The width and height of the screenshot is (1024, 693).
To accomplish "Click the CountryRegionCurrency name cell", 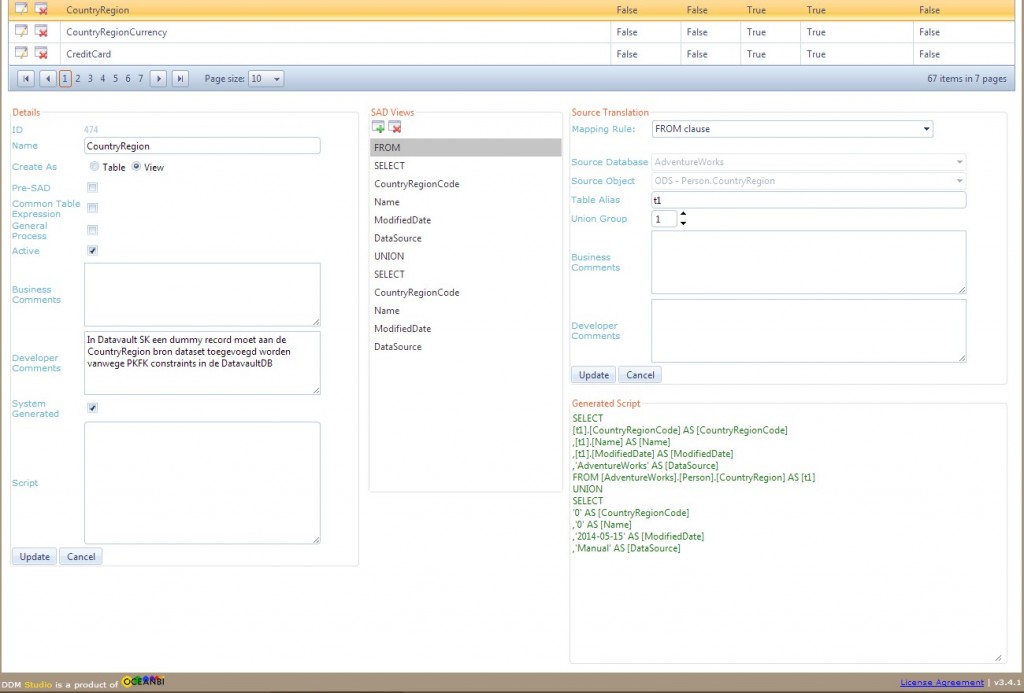I will coord(335,31).
